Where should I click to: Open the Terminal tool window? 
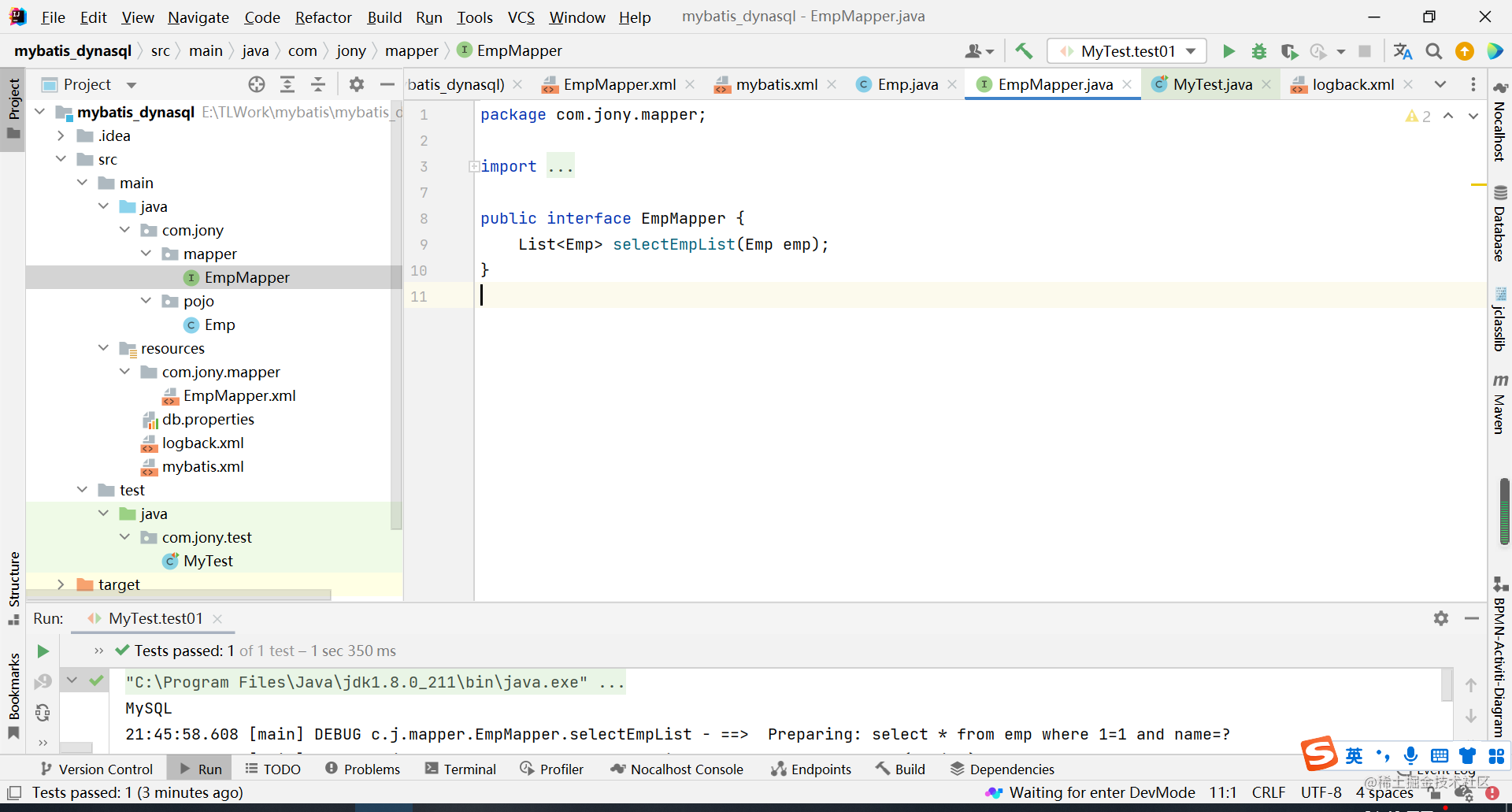[x=461, y=769]
